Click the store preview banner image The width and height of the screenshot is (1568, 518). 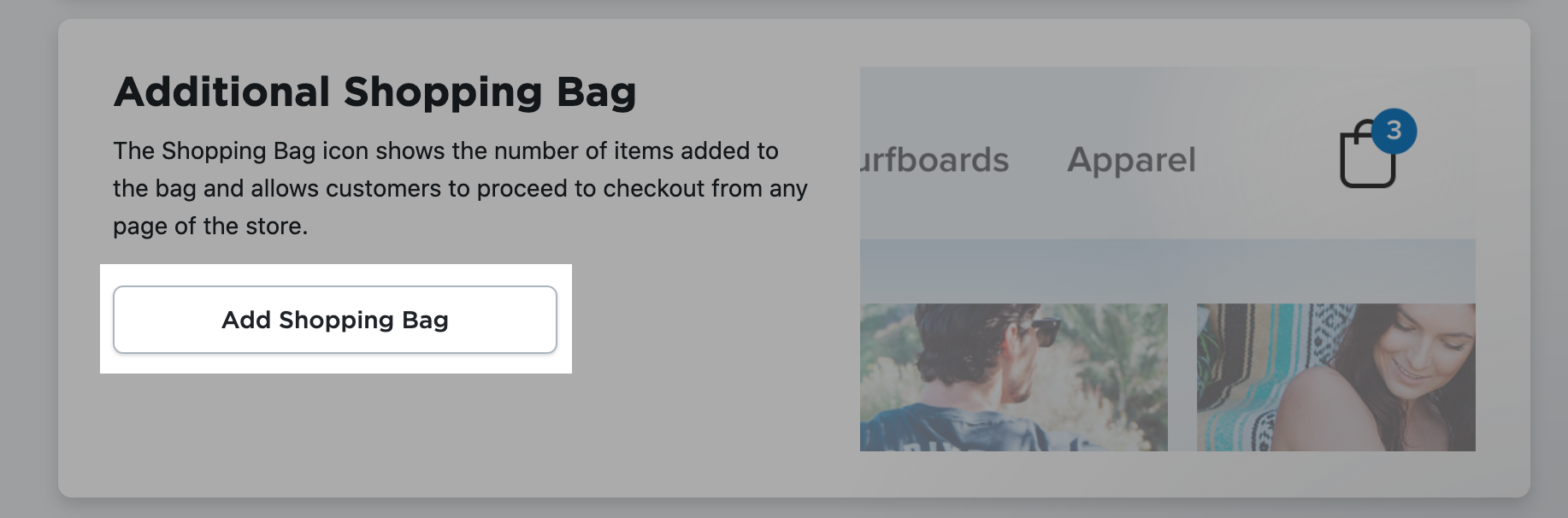(x=1167, y=256)
